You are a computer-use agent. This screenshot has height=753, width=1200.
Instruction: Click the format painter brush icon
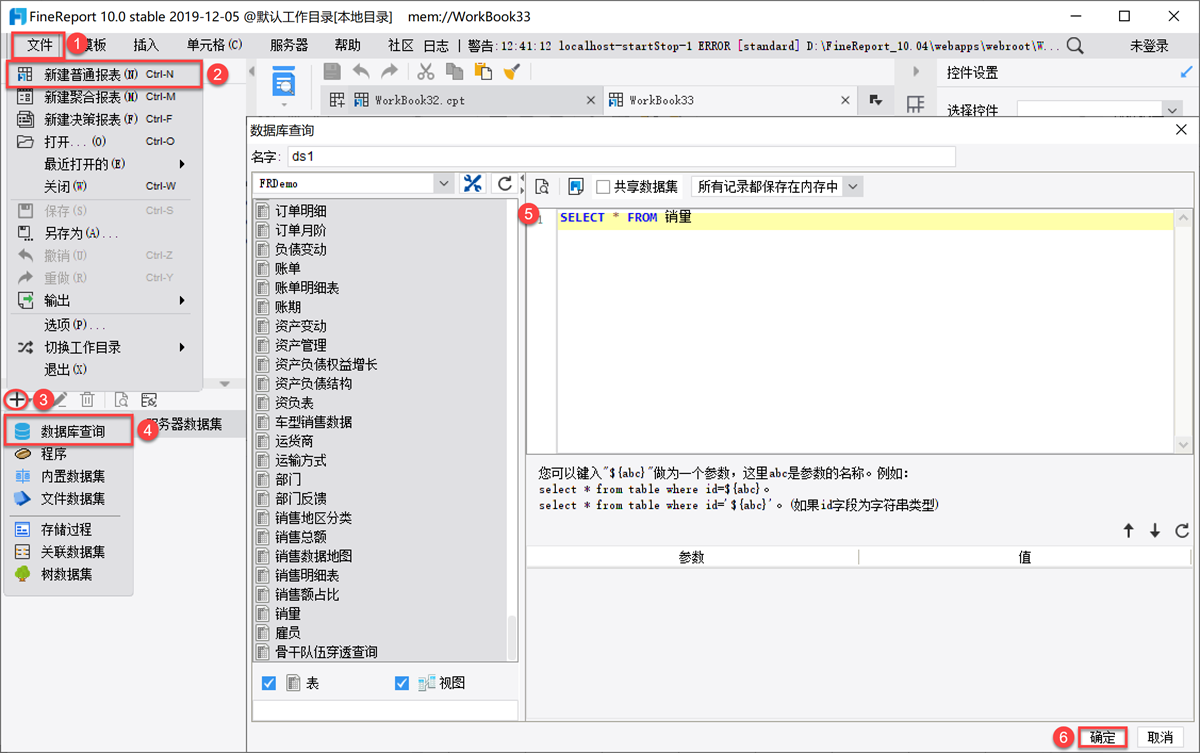pyautogui.click(x=511, y=71)
